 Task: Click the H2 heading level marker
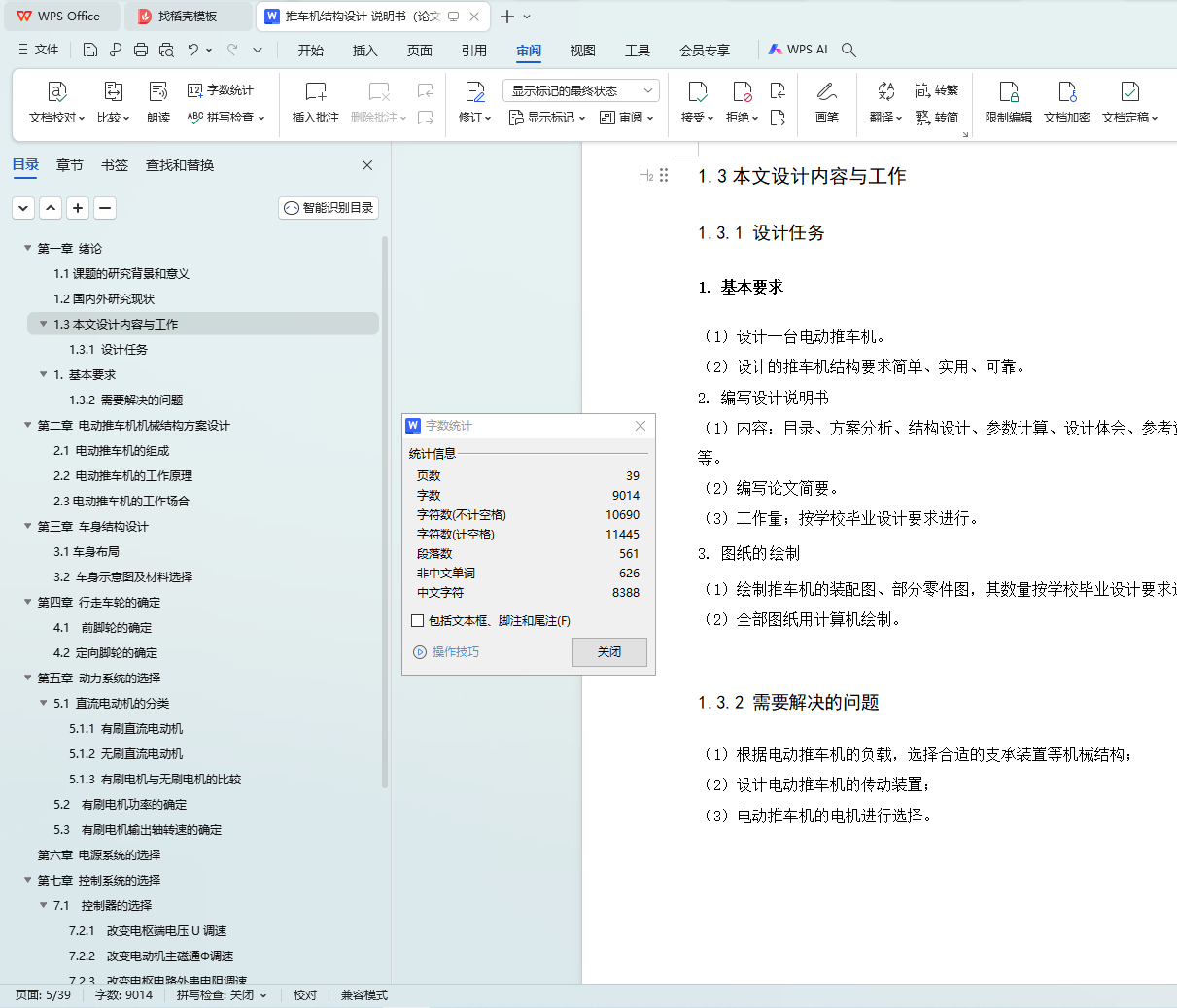click(646, 175)
